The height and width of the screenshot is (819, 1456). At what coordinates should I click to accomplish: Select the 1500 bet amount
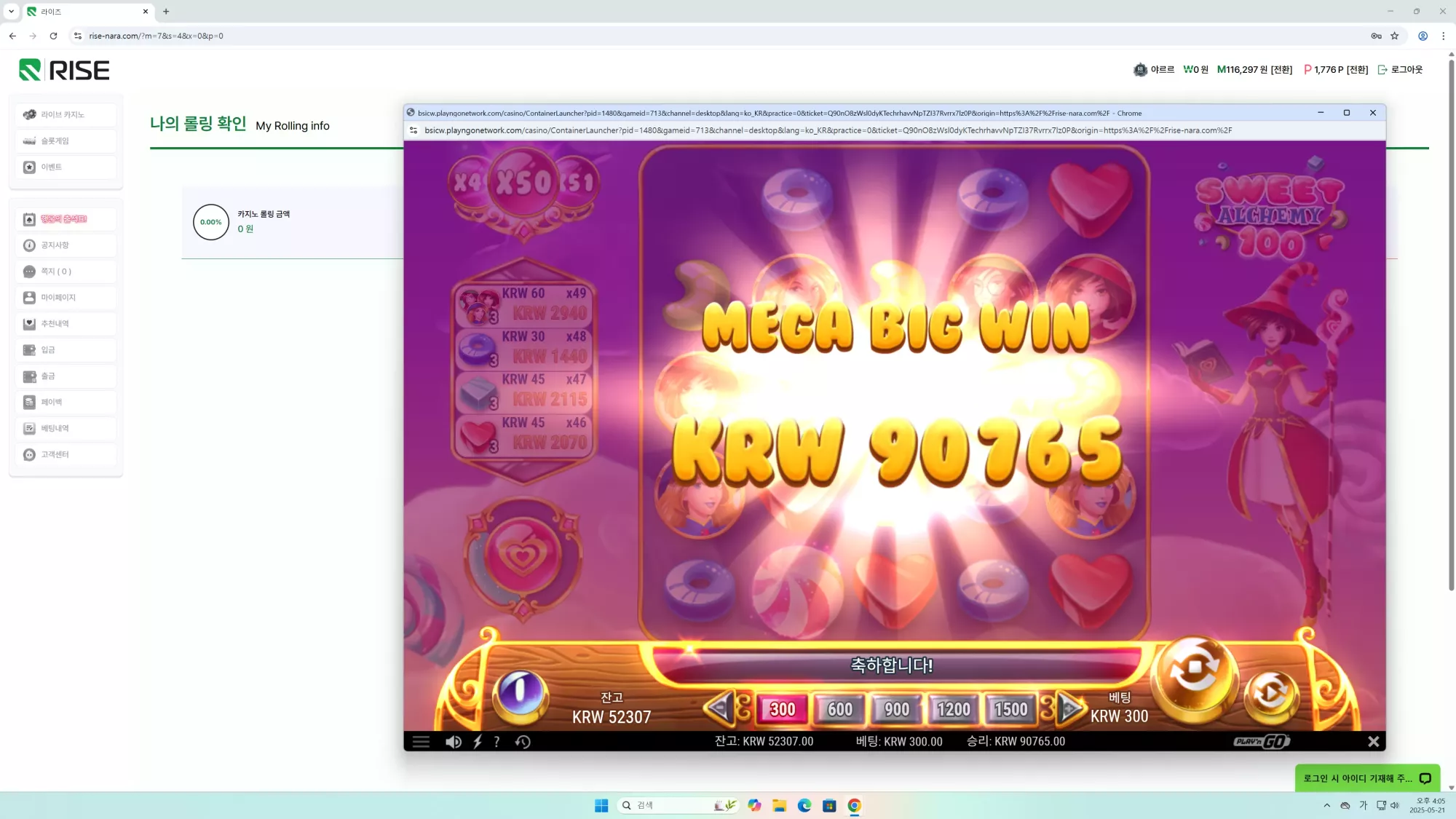1010,708
